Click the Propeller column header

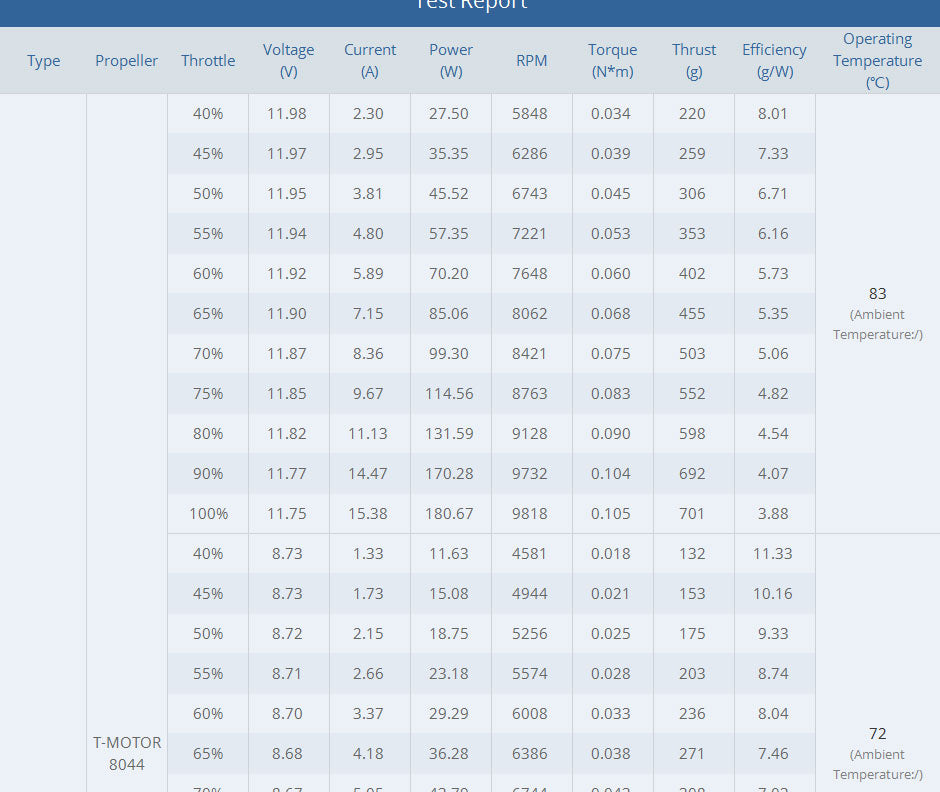(126, 61)
